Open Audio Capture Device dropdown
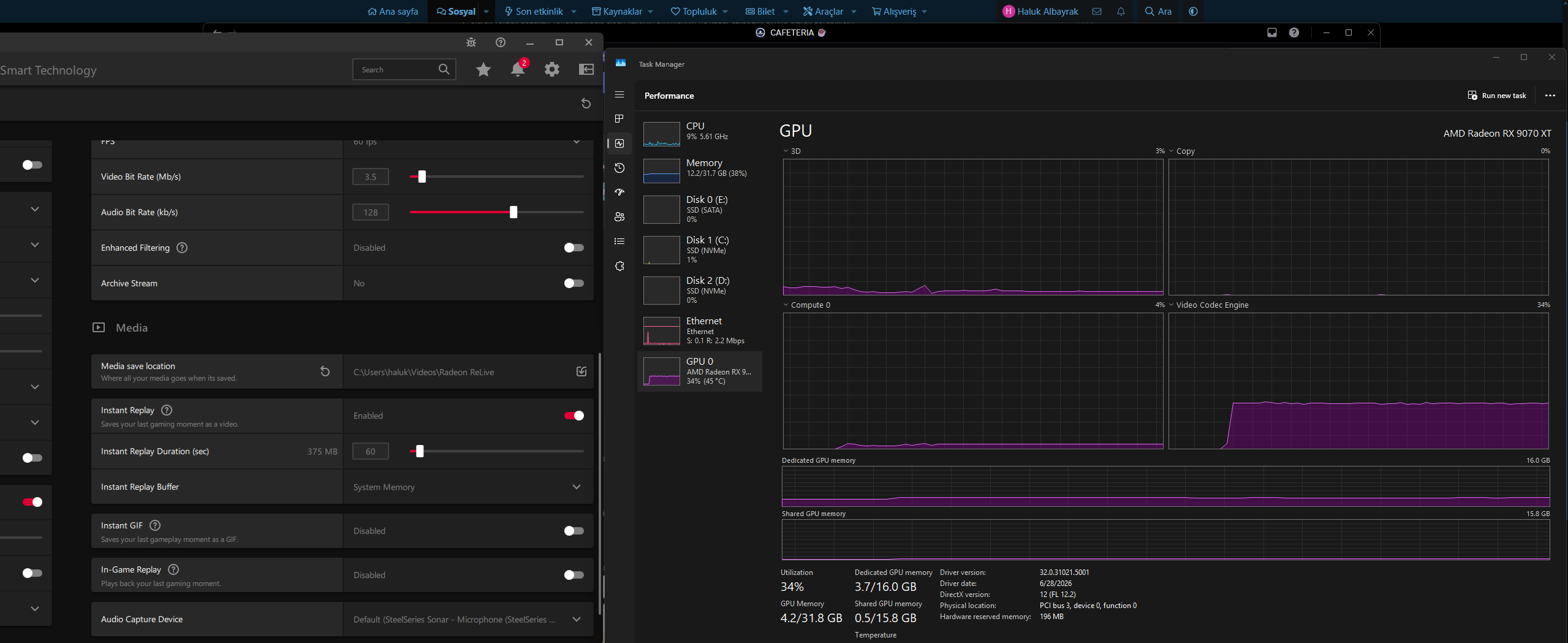Viewport: 1568px width, 643px height. point(468,619)
